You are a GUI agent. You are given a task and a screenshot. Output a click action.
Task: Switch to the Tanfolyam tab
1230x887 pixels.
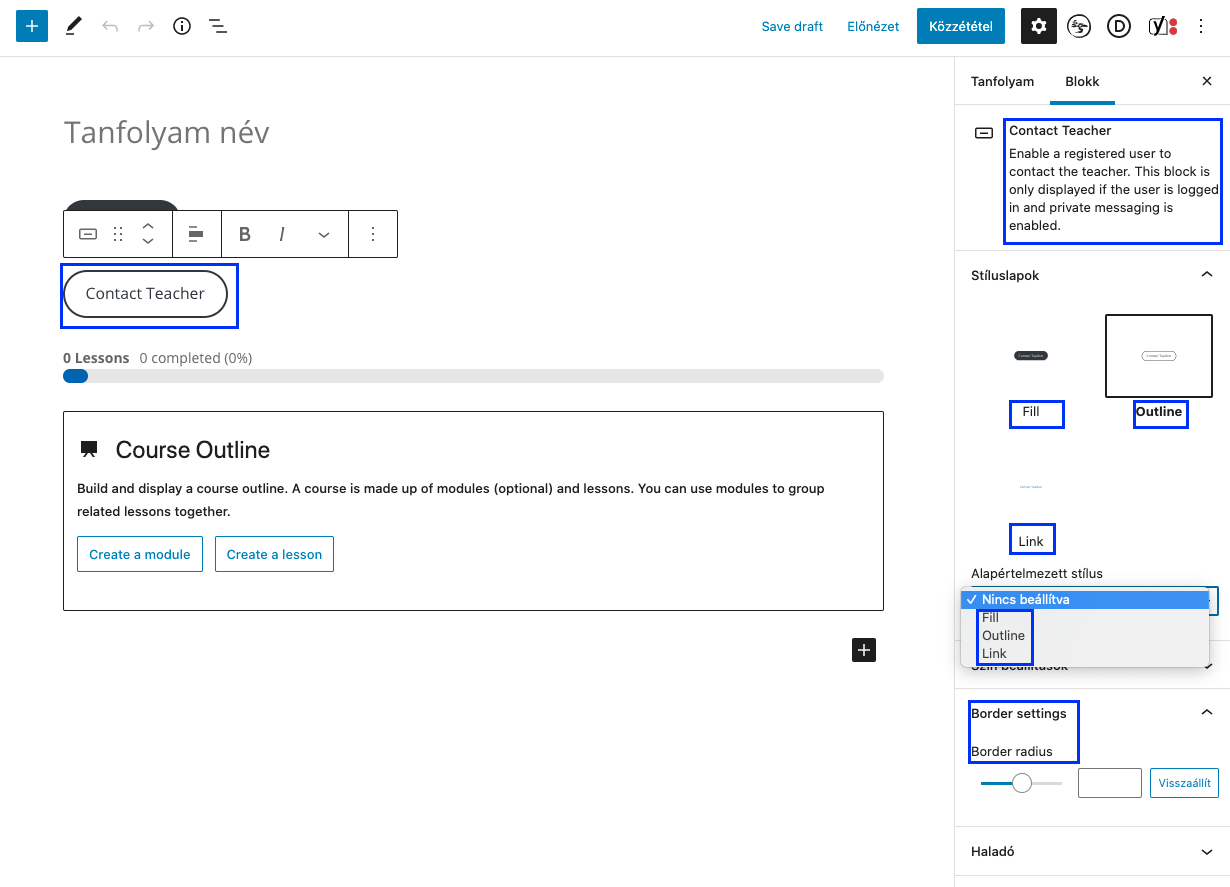pos(1002,81)
